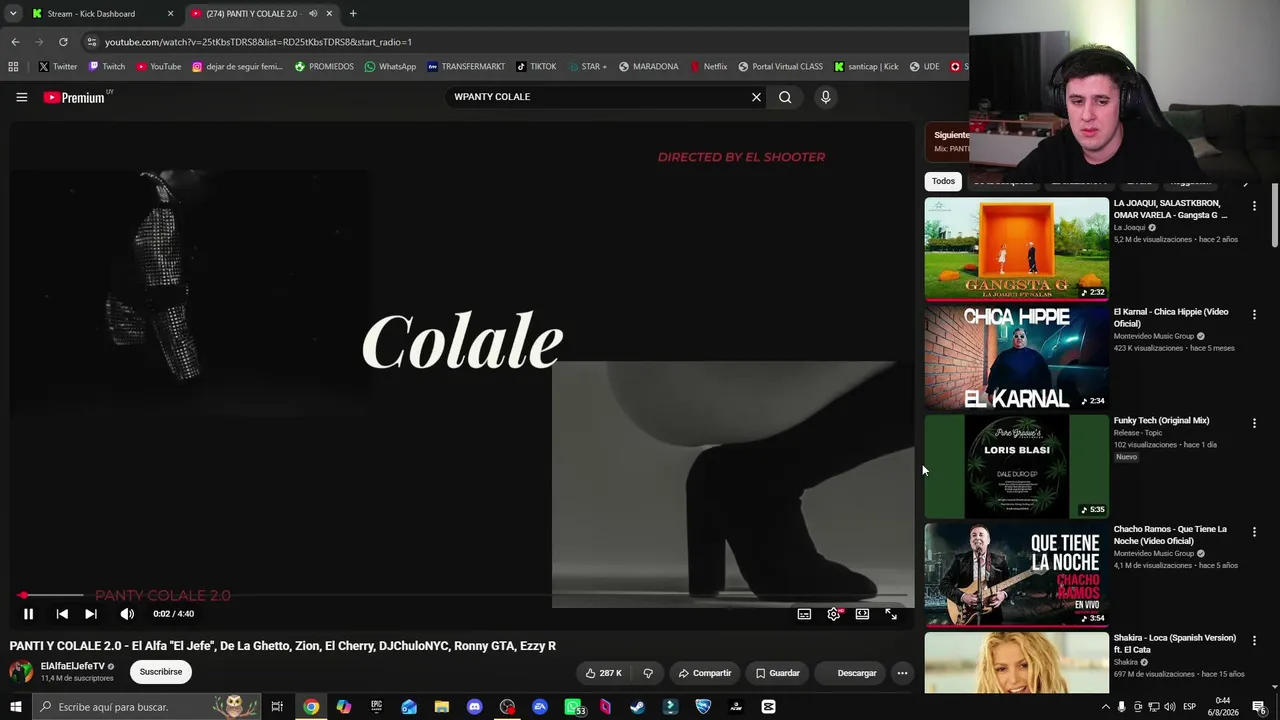Switch the player to theater mode
1280x720 pixels.
862,614
